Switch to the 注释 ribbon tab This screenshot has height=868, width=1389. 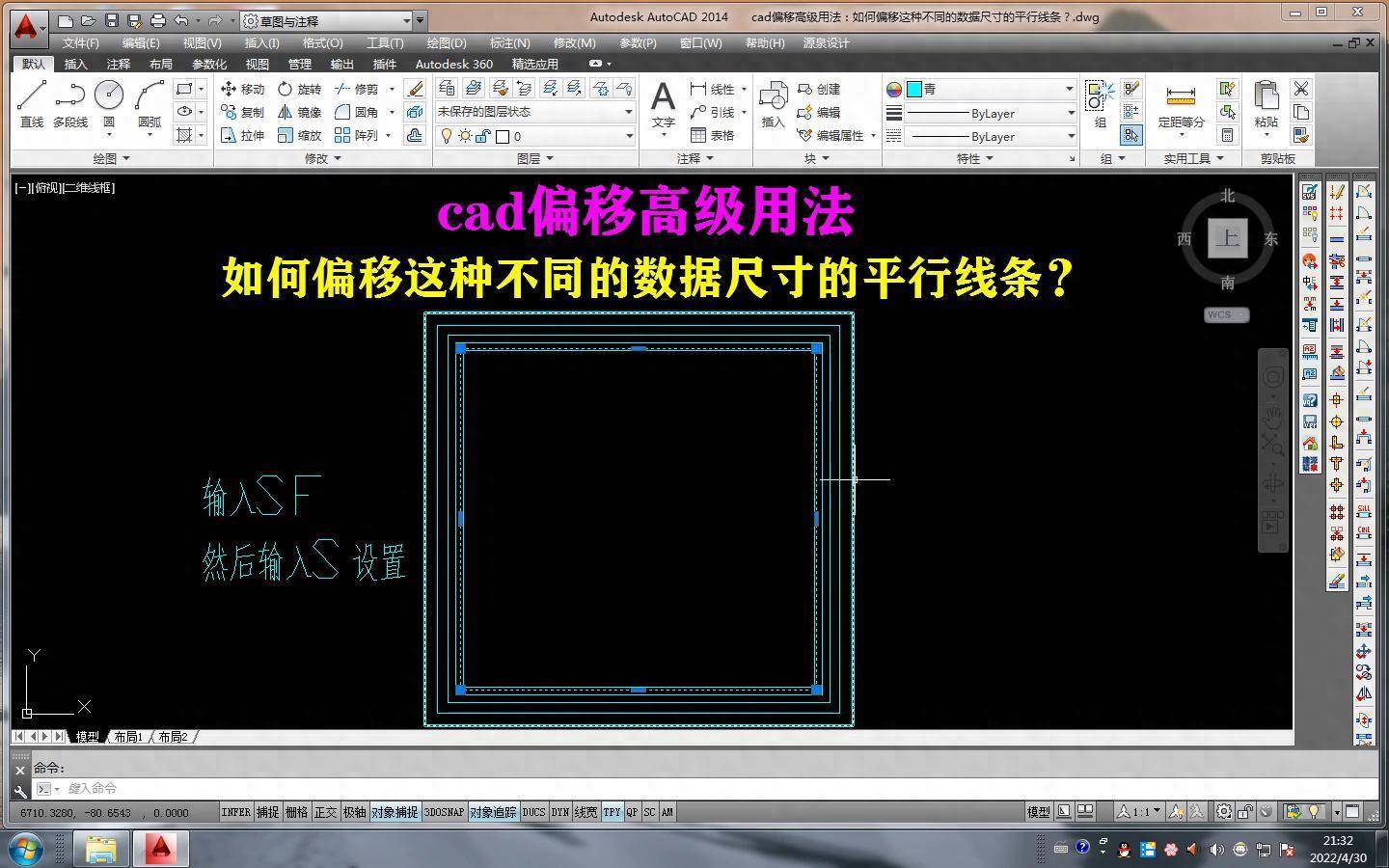coord(118,65)
